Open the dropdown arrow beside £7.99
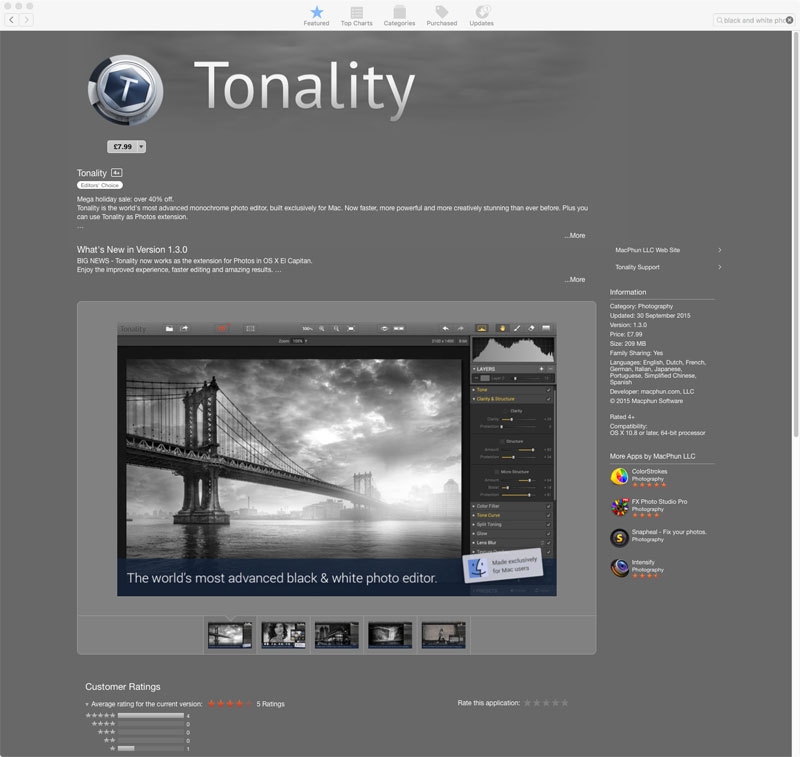 click(141, 146)
